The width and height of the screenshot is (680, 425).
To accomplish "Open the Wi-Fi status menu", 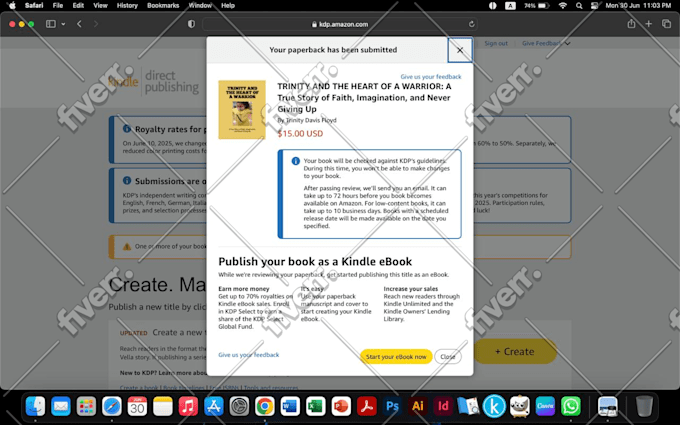I will click(562, 6).
